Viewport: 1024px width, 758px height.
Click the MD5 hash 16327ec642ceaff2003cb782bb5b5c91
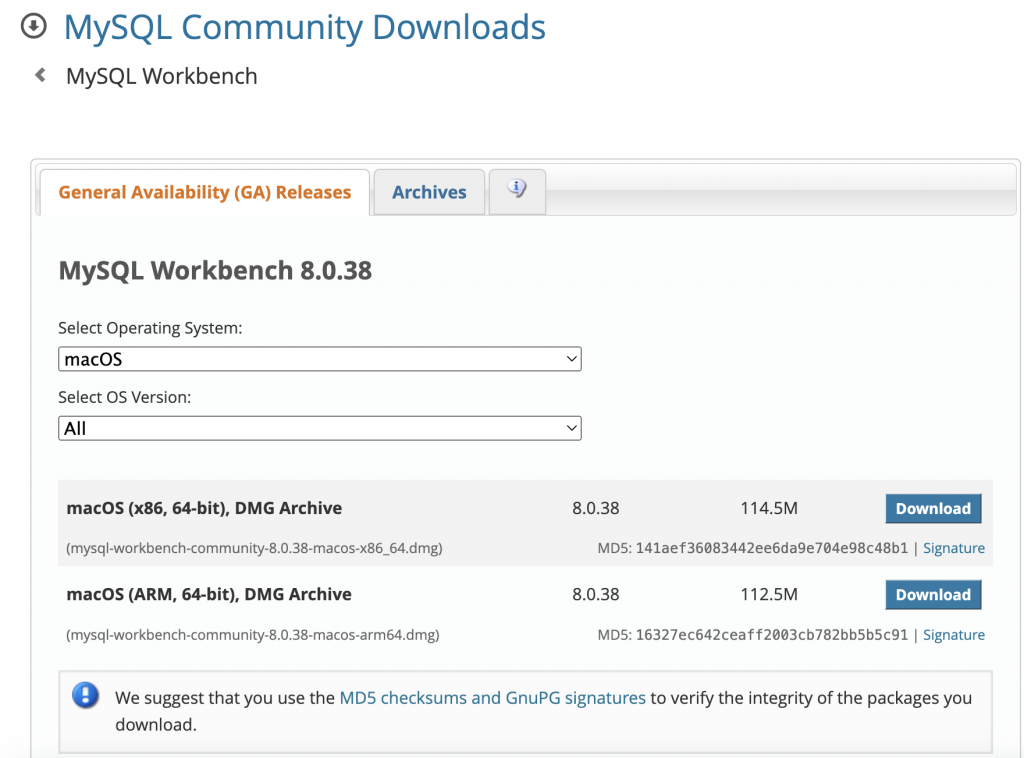pyautogui.click(x=771, y=635)
